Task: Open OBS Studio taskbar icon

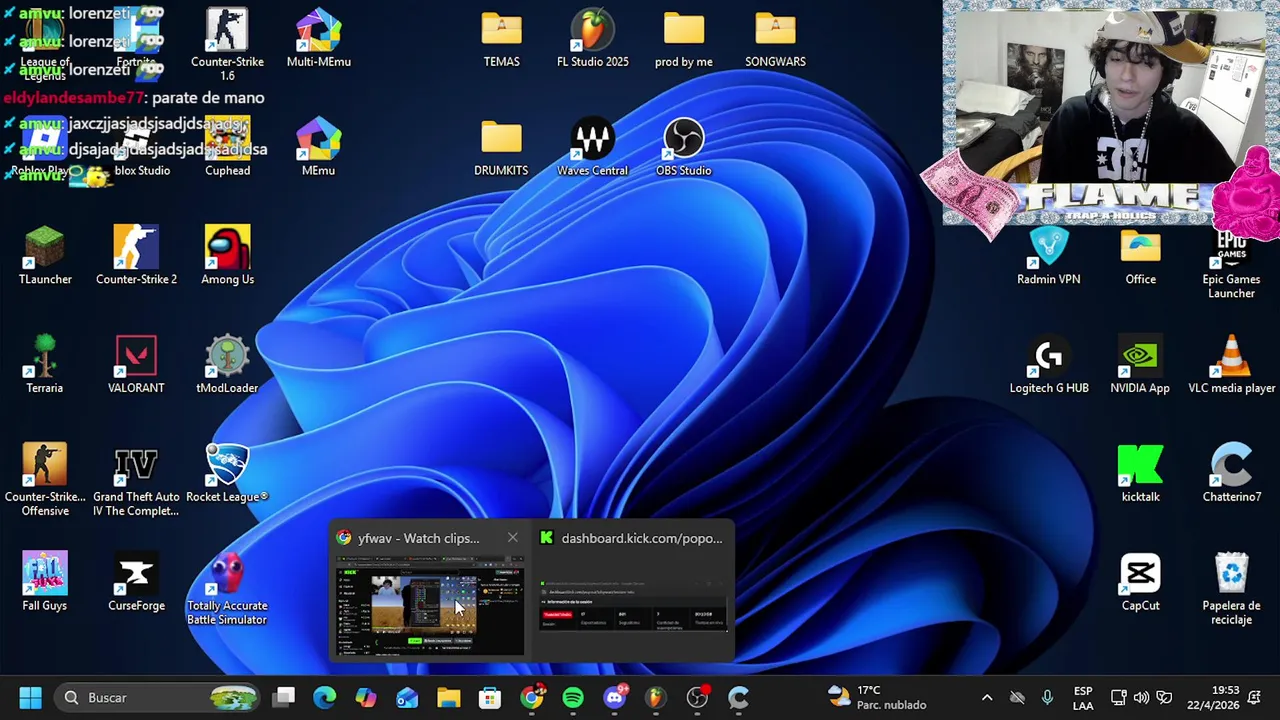Action: (x=697, y=698)
